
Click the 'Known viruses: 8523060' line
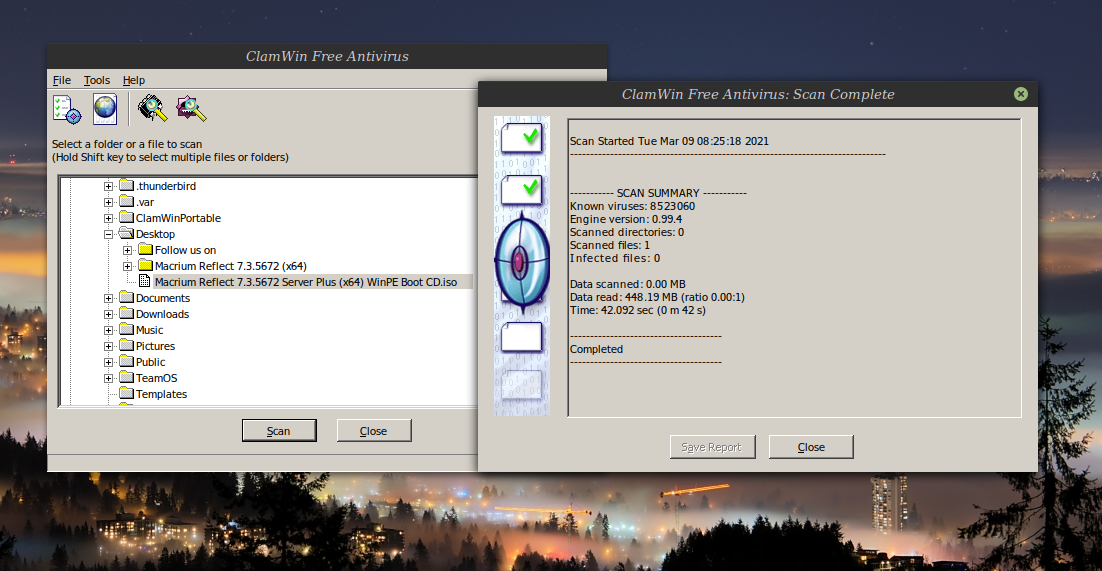[632, 207]
